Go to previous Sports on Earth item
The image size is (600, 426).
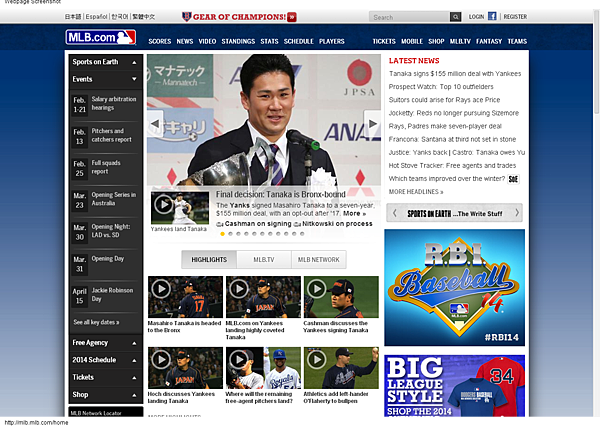tap(395, 213)
